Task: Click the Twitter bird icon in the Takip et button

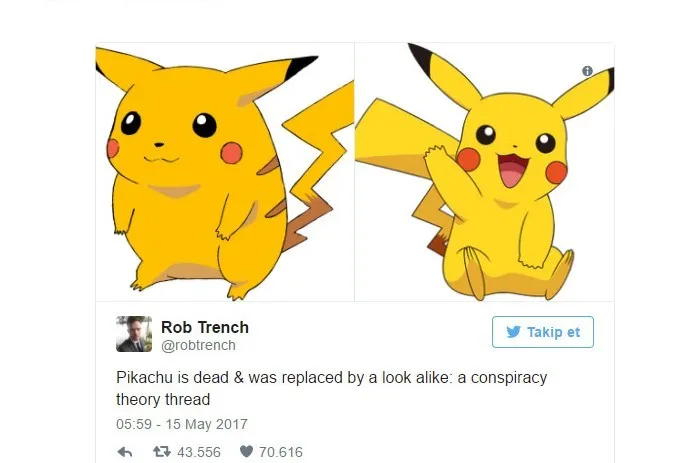Action: [x=514, y=332]
